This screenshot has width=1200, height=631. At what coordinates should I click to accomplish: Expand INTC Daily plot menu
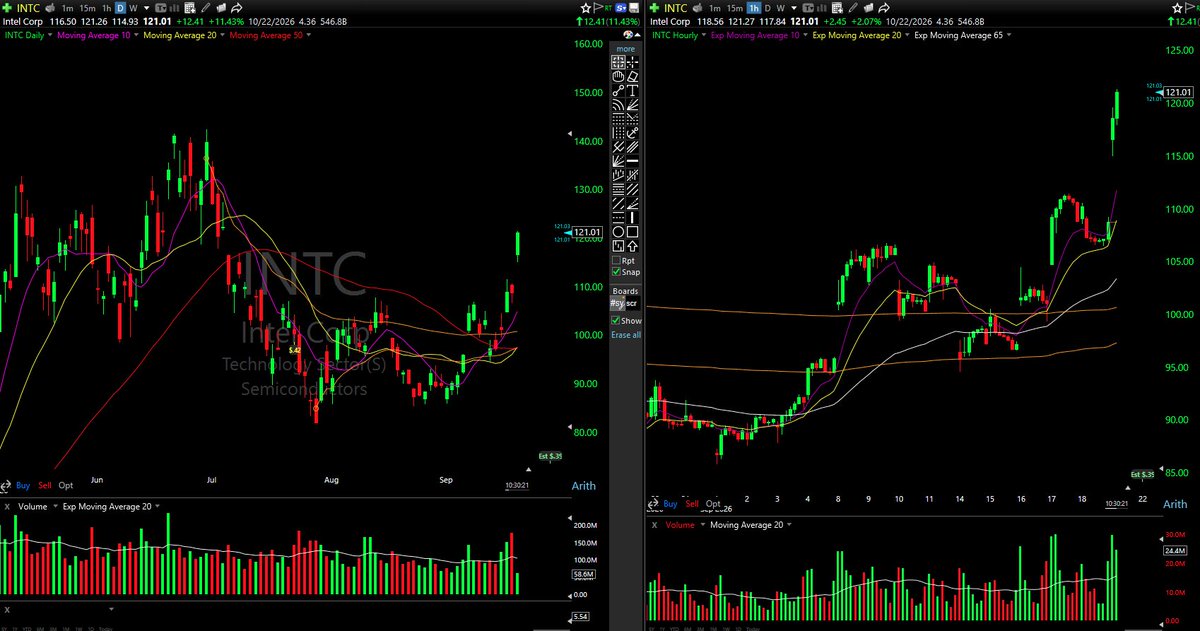(50, 35)
